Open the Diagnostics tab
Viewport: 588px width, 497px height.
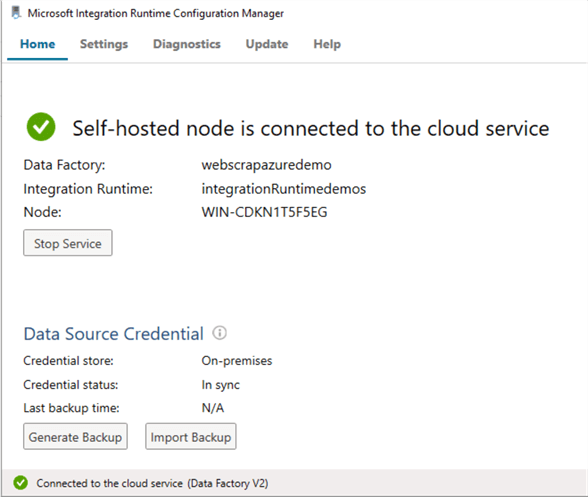point(187,44)
